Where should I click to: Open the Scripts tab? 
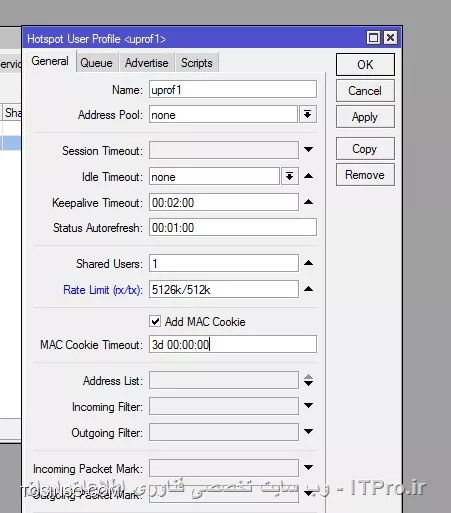[197, 63]
